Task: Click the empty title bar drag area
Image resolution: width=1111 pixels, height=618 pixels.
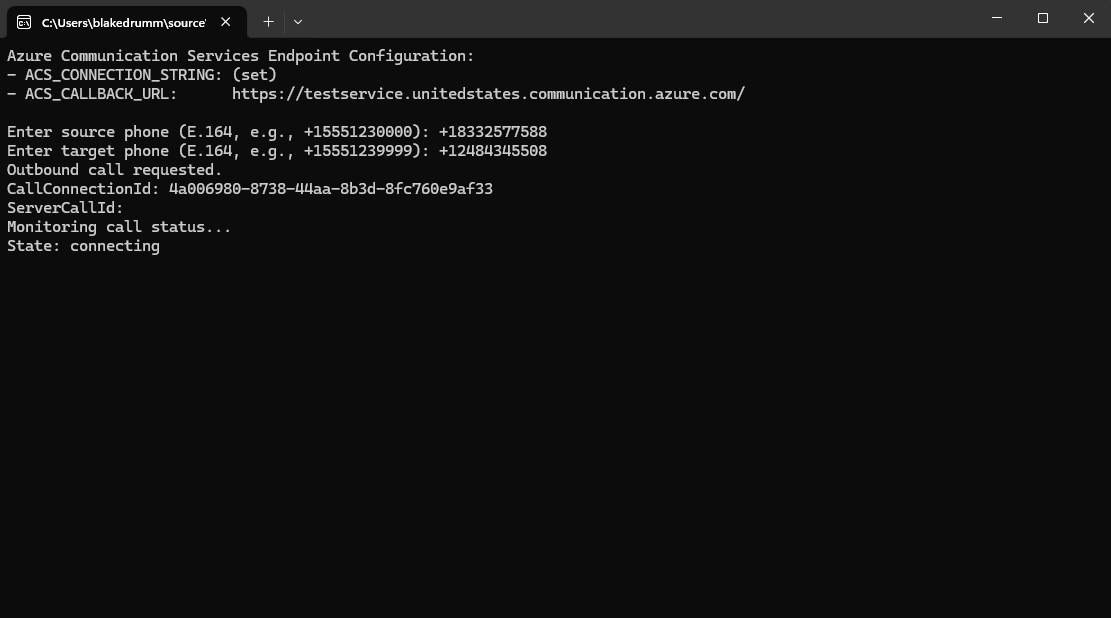Action: pos(640,20)
